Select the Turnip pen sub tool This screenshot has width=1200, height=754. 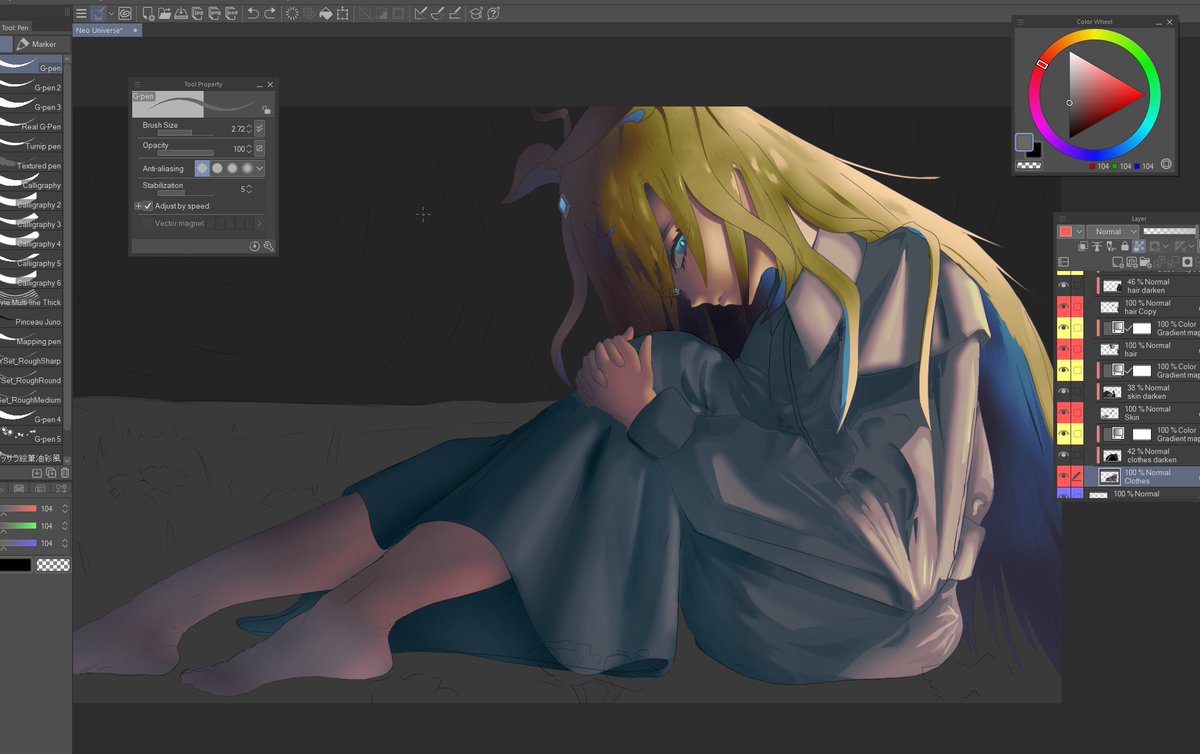pos(32,146)
